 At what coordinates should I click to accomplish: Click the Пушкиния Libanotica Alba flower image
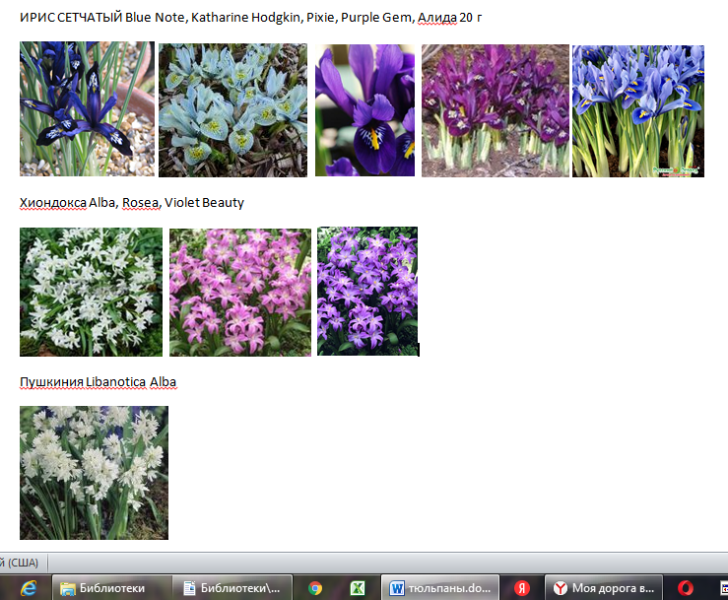click(94, 472)
